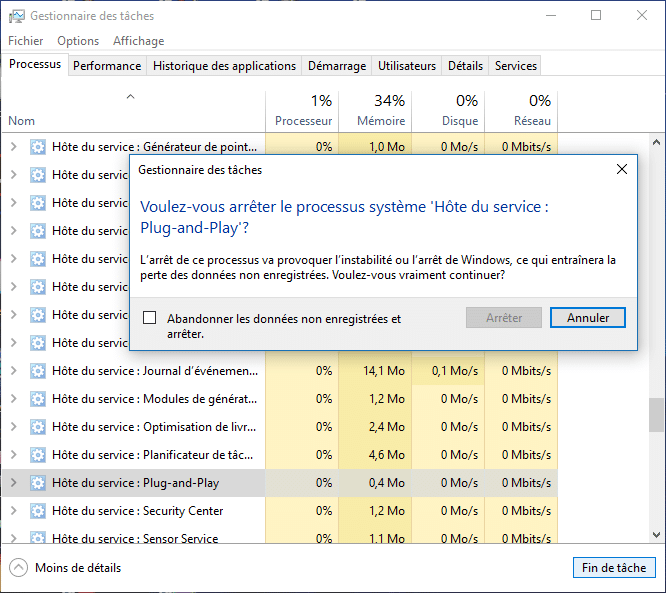Click the vertical scrollbar thumb in process list
666x593 pixels.
656,414
